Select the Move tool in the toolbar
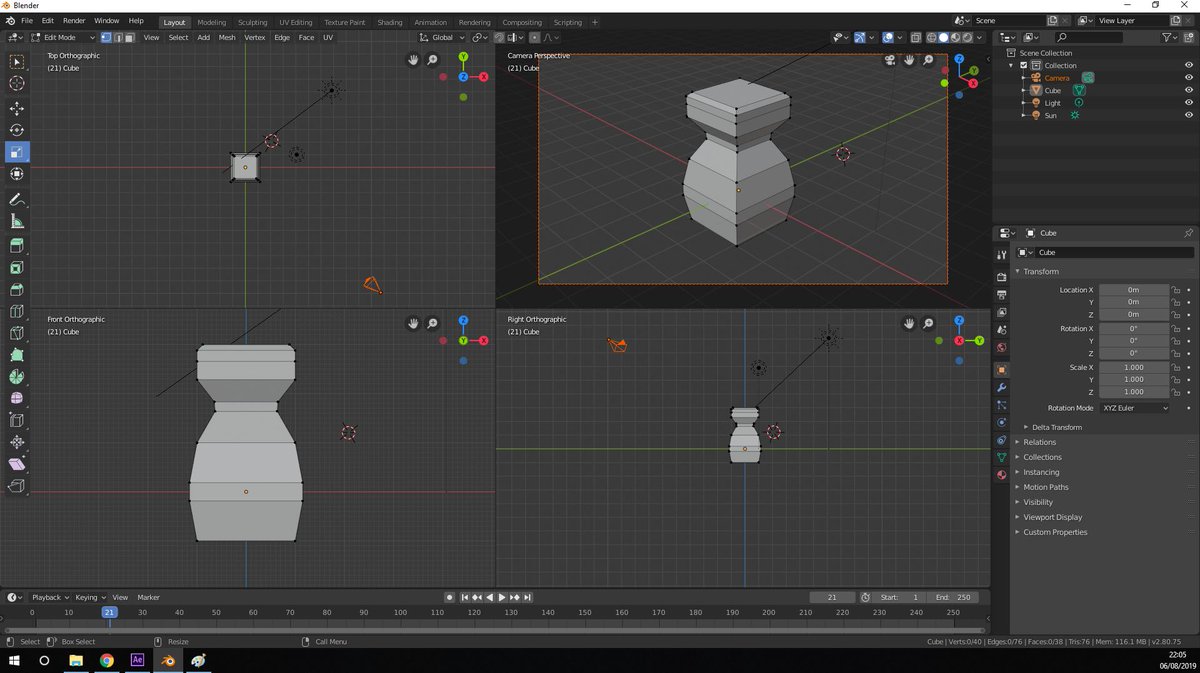 (x=17, y=108)
